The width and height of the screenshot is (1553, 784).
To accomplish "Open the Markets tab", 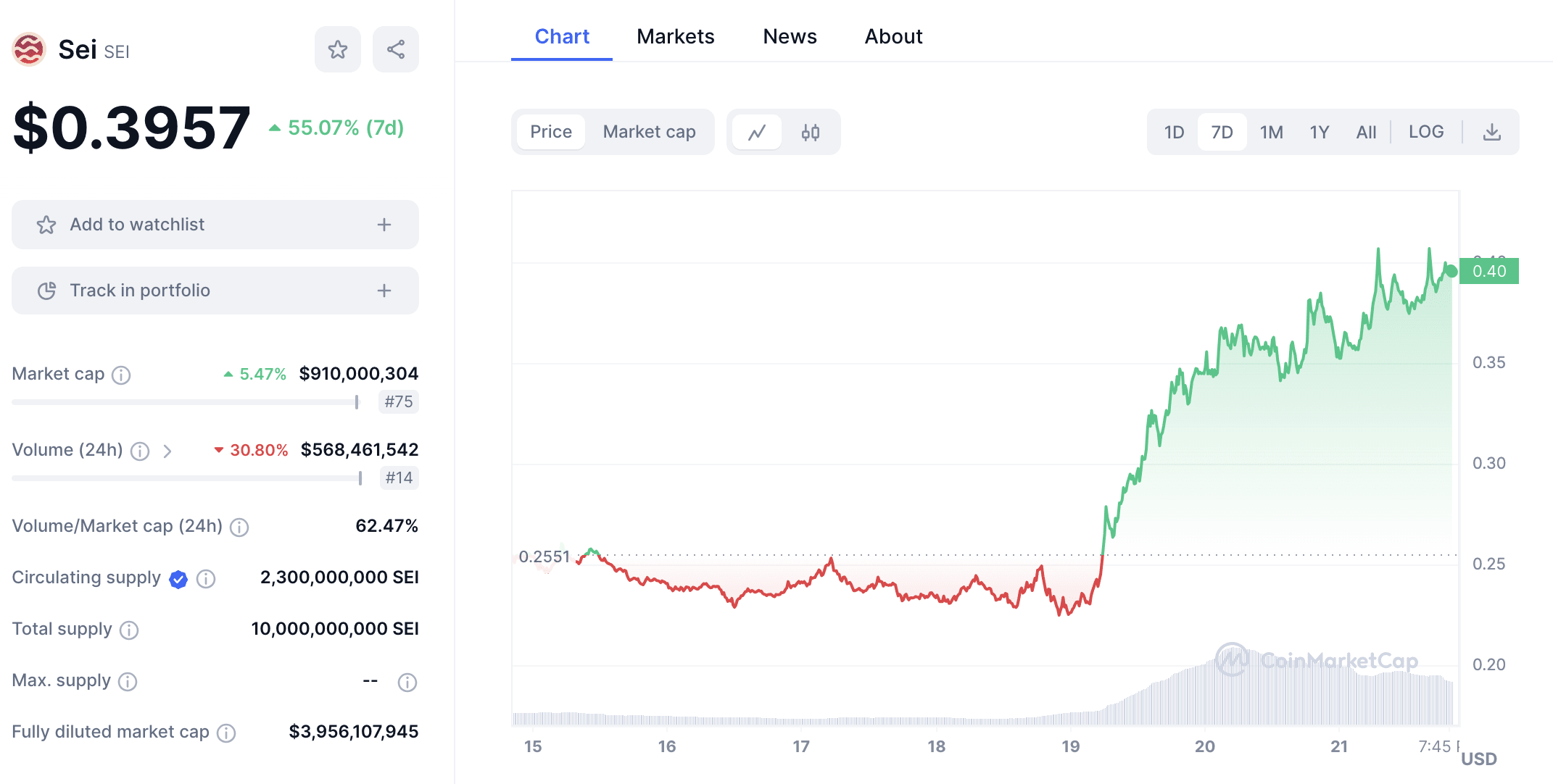I will click(675, 36).
